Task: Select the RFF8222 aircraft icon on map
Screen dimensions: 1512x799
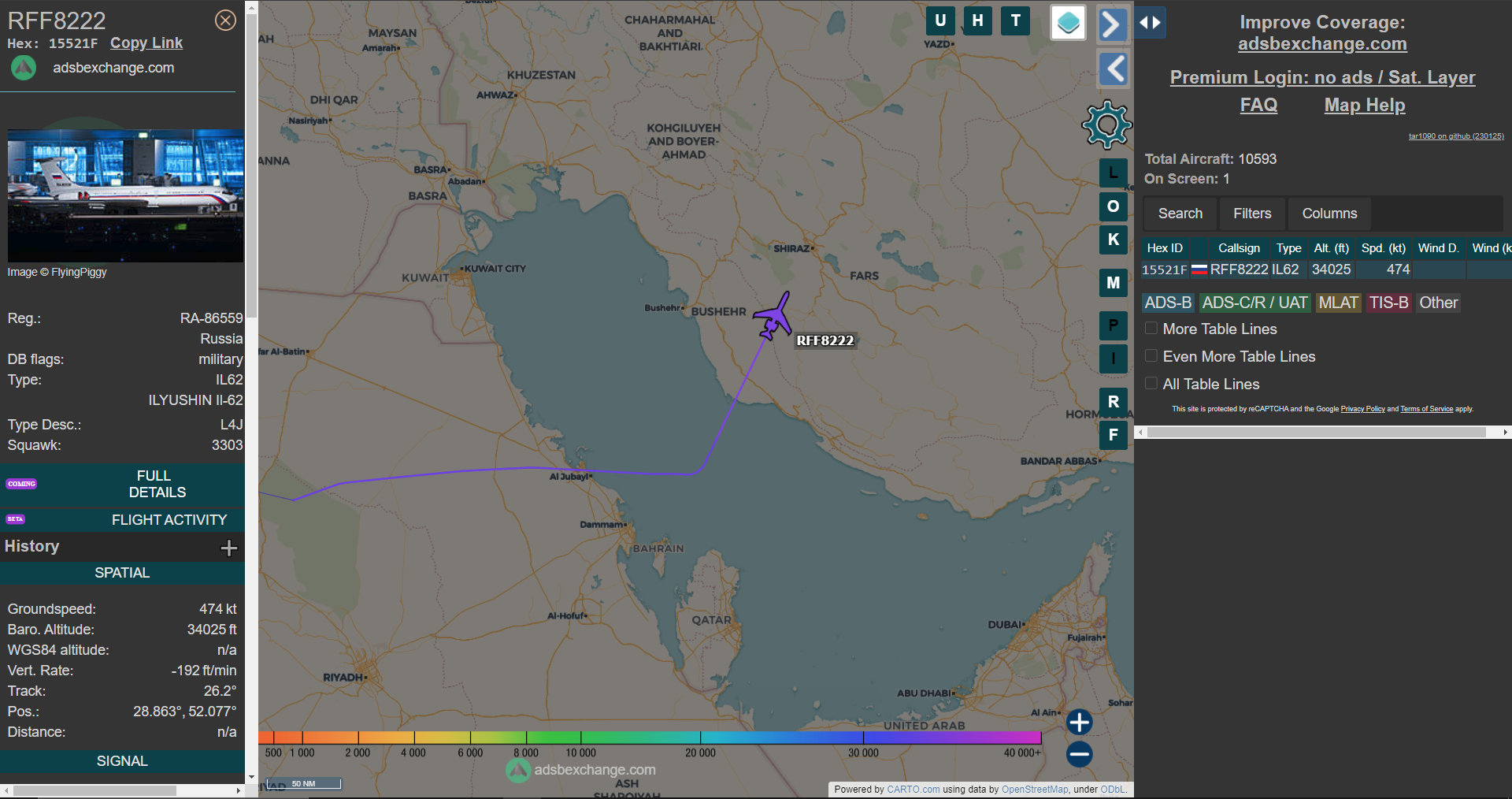Action: (773, 318)
